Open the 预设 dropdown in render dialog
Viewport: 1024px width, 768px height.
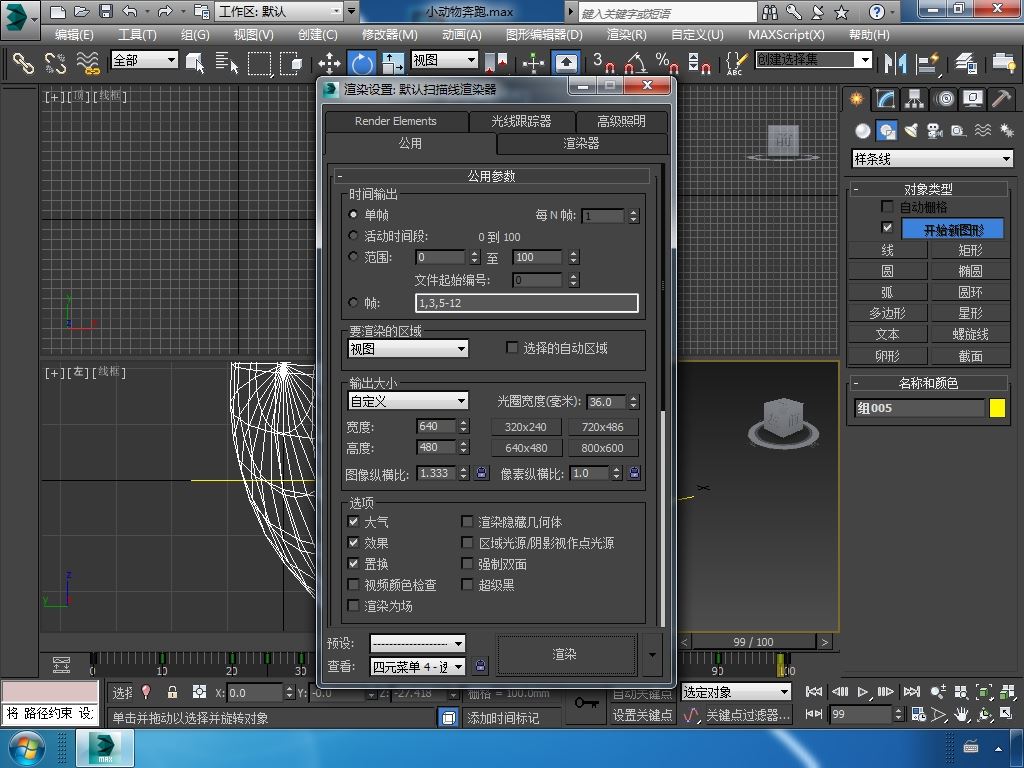click(x=417, y=643)
